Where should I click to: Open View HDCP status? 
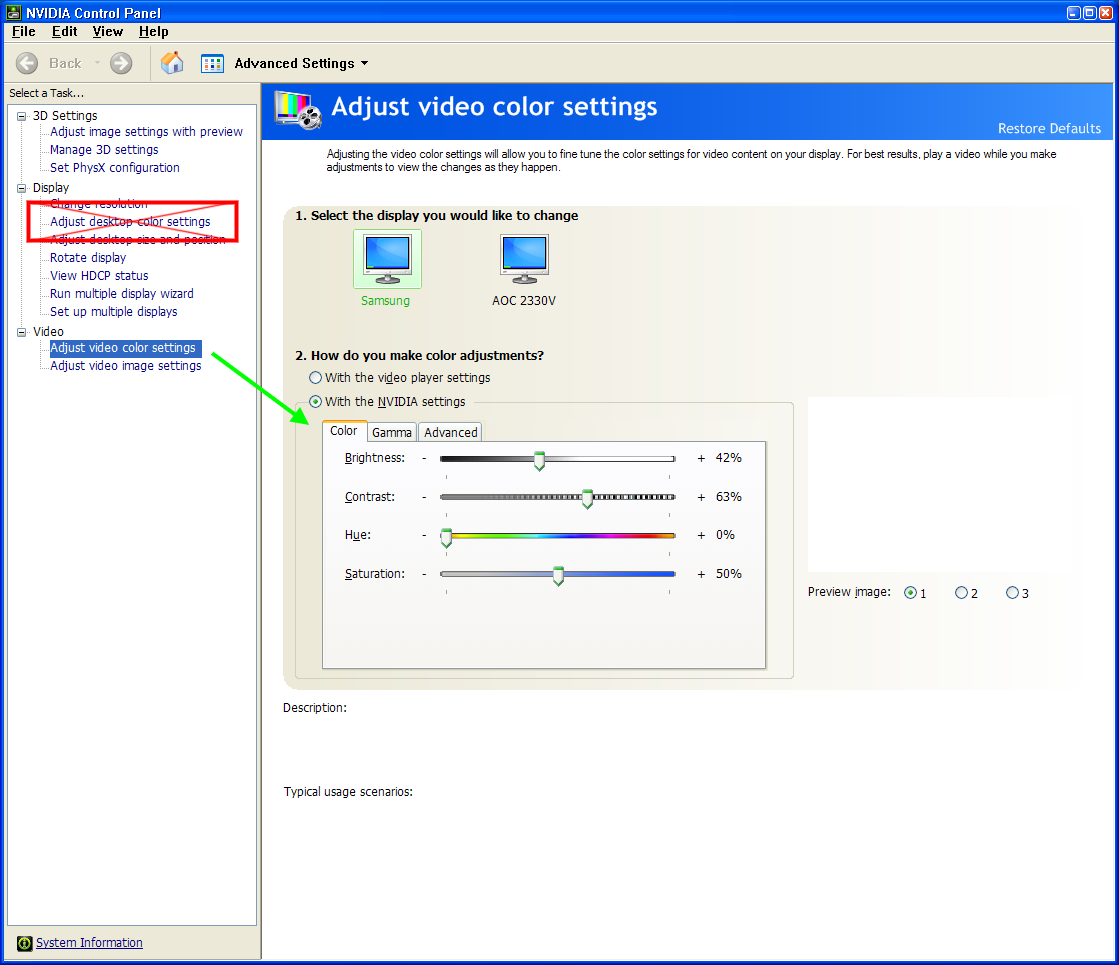(99, 276)
